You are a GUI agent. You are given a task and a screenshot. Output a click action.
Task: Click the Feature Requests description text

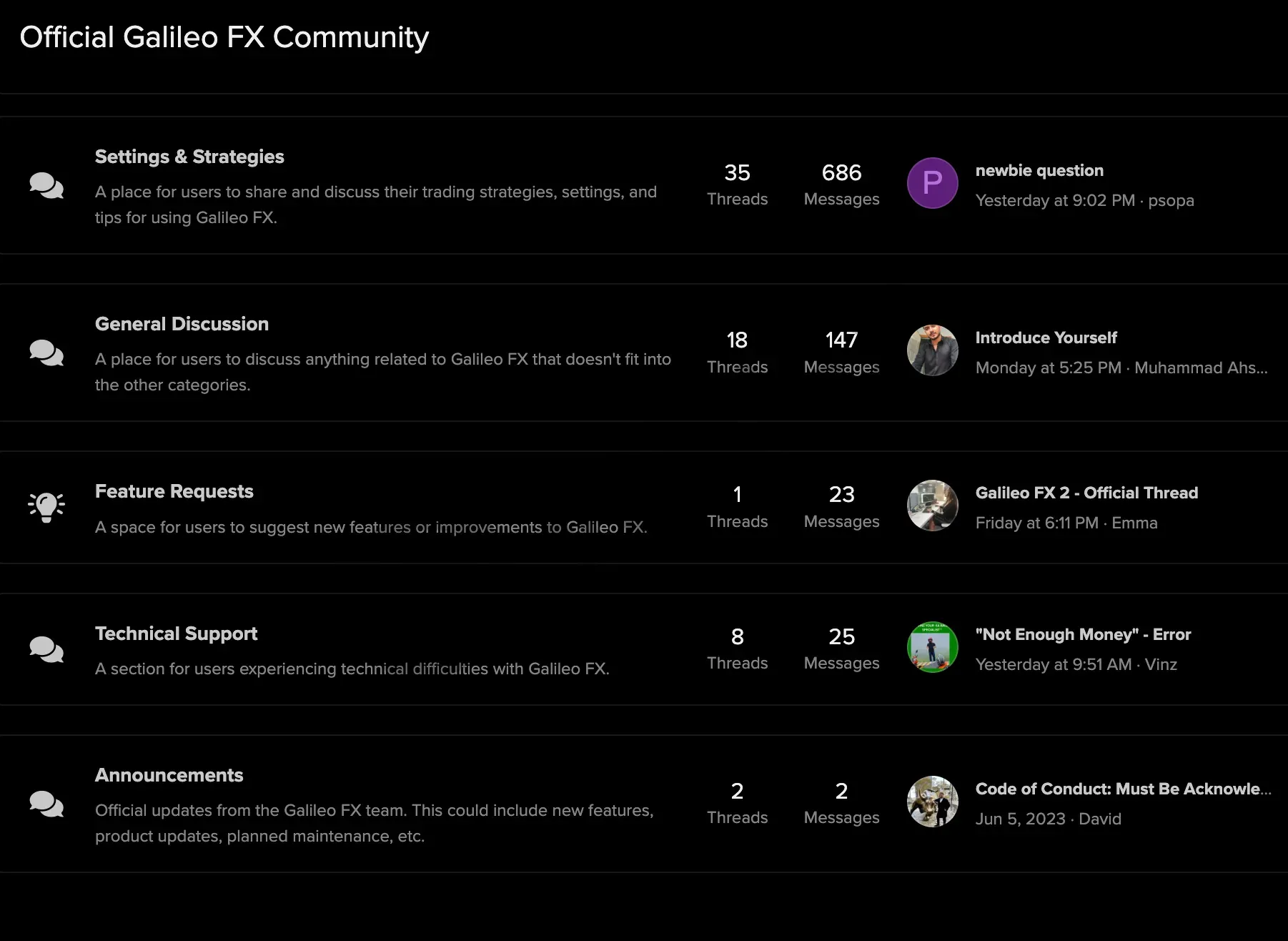point(371,527)
